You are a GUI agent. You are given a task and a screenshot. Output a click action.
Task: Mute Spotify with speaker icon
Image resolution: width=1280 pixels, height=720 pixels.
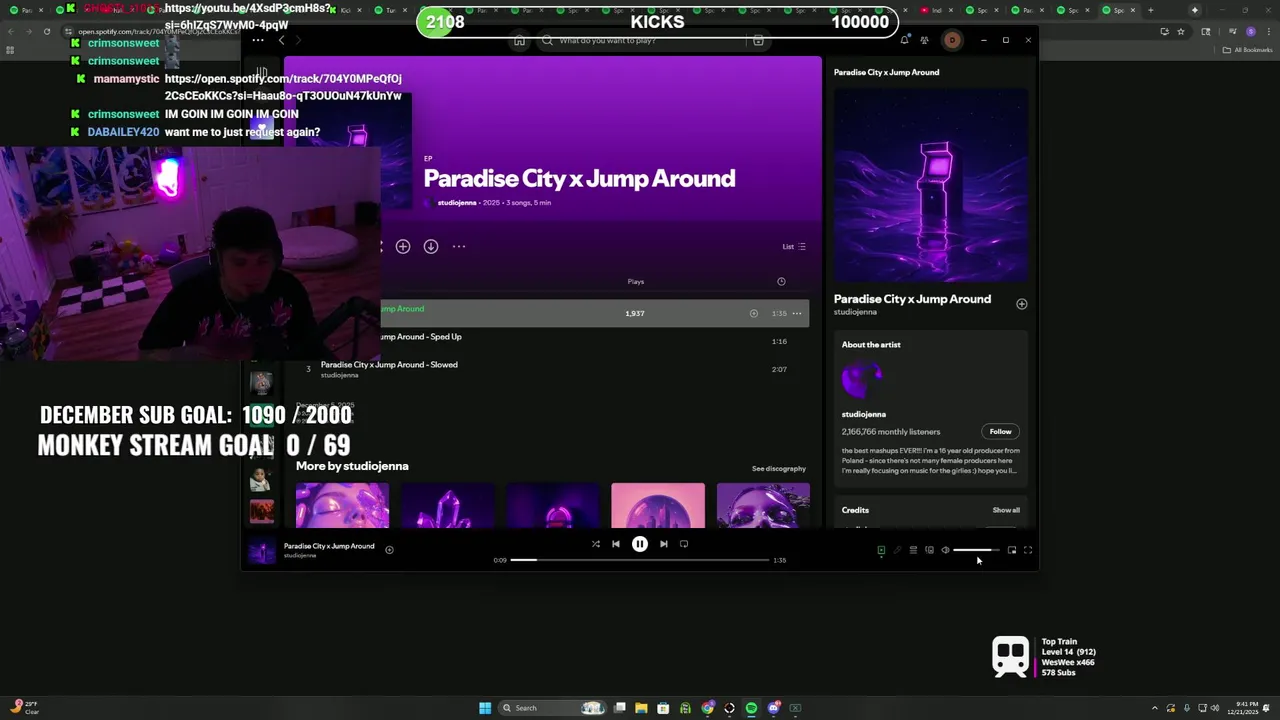pos(945,550)
